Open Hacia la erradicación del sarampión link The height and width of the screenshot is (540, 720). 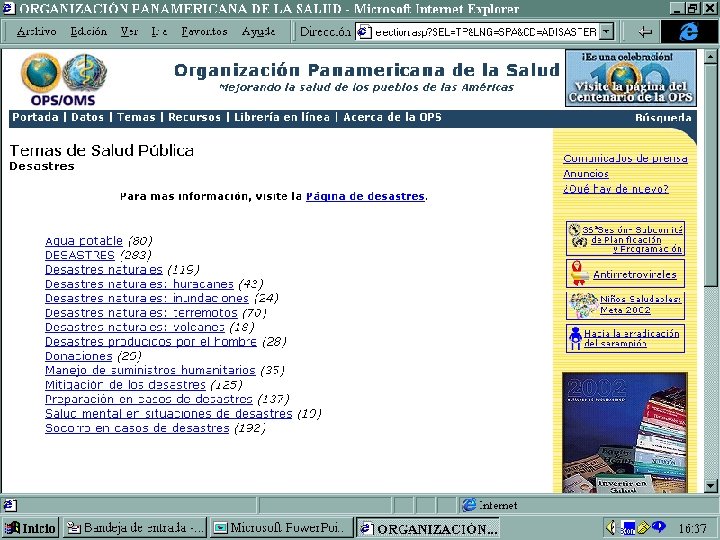pos(631,338)
